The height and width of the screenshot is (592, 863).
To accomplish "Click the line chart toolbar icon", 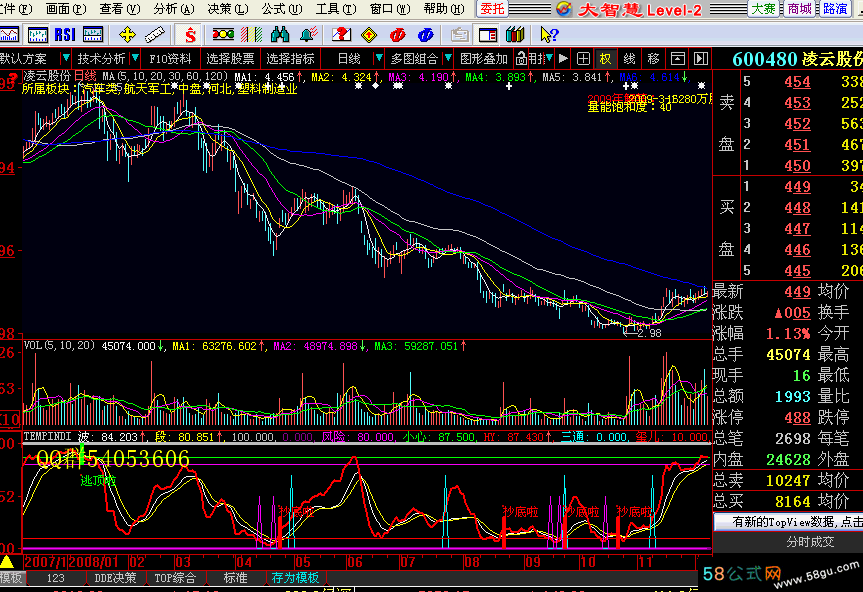I will [9, 35].
